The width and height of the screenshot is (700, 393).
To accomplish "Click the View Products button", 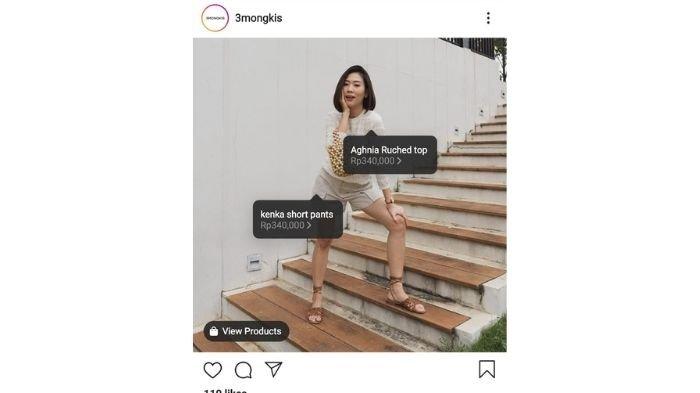I will pos(246,331).
